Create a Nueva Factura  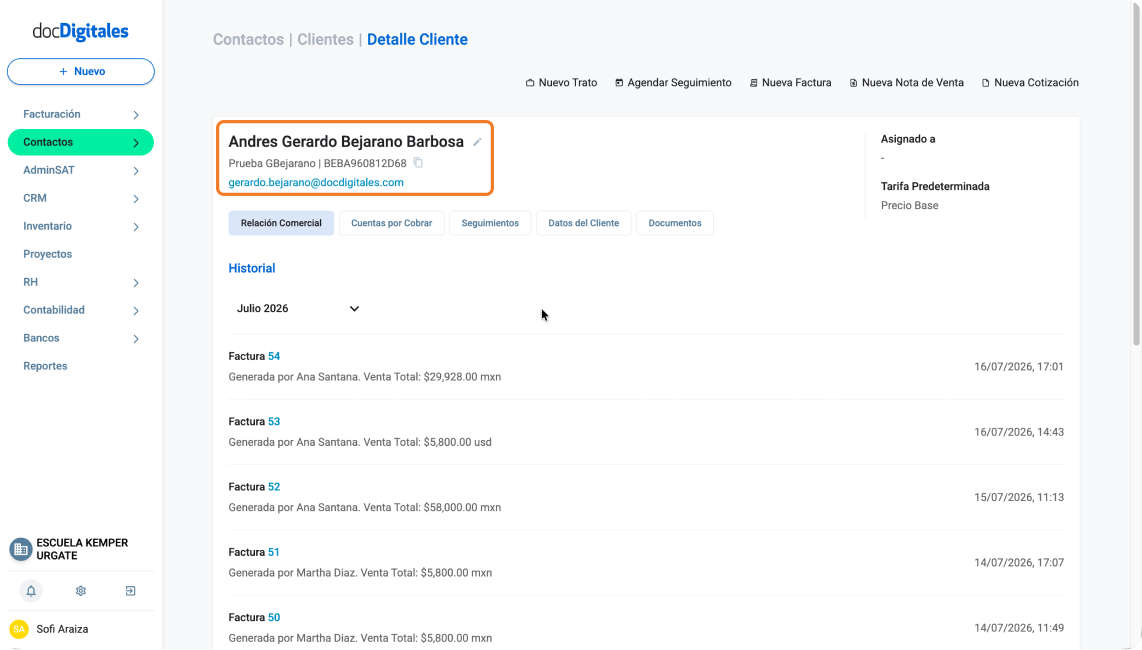point(790,83)
